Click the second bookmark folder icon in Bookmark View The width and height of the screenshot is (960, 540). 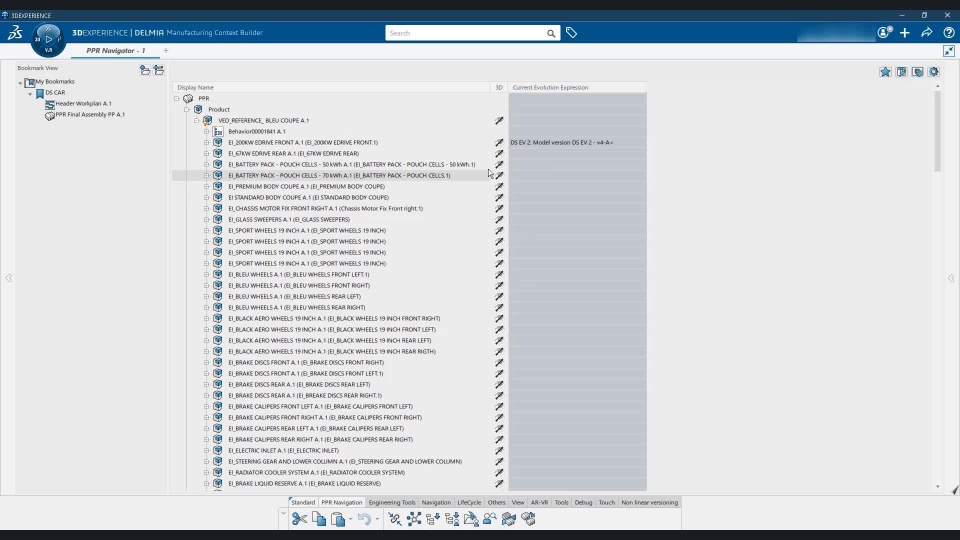[x=159, y=70]
